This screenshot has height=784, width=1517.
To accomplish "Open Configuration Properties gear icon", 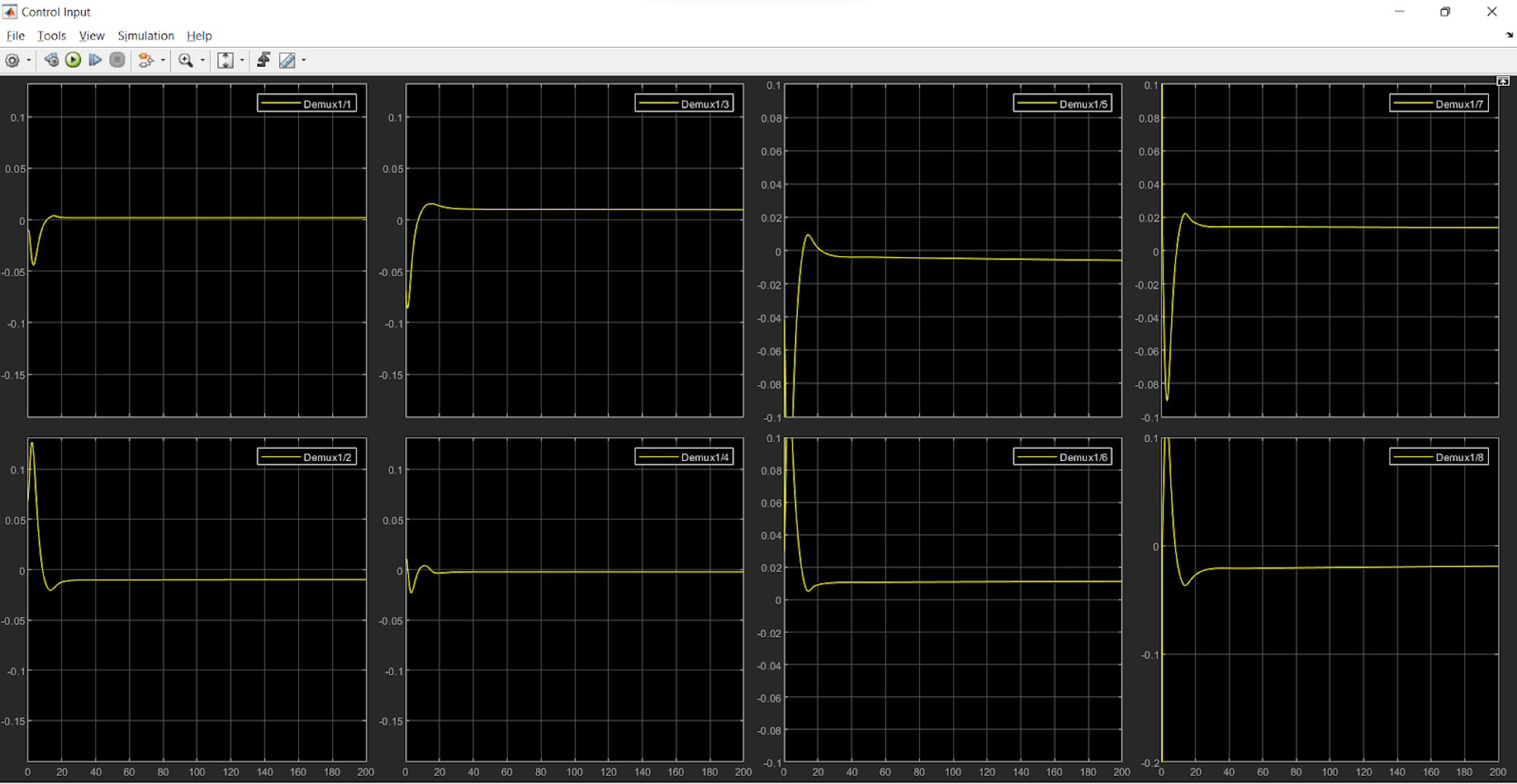I will pos(12,61).
